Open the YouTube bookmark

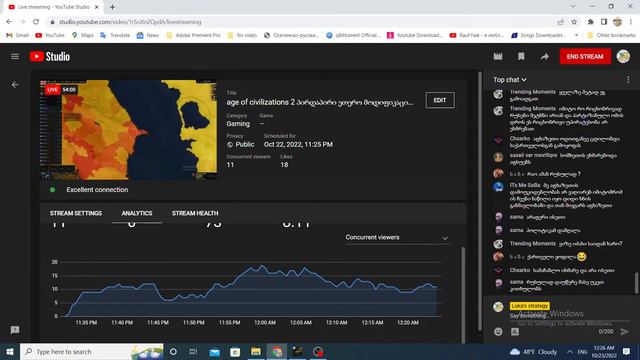(50, 36)
